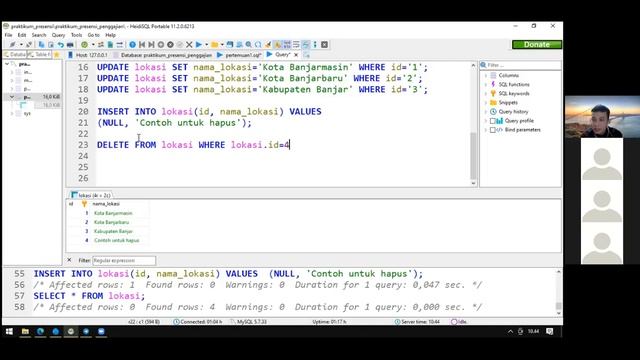The image size is (640, 360).
Task: Select result row 'Kota Banjarmasin'
Action: (x=113, y=213)
